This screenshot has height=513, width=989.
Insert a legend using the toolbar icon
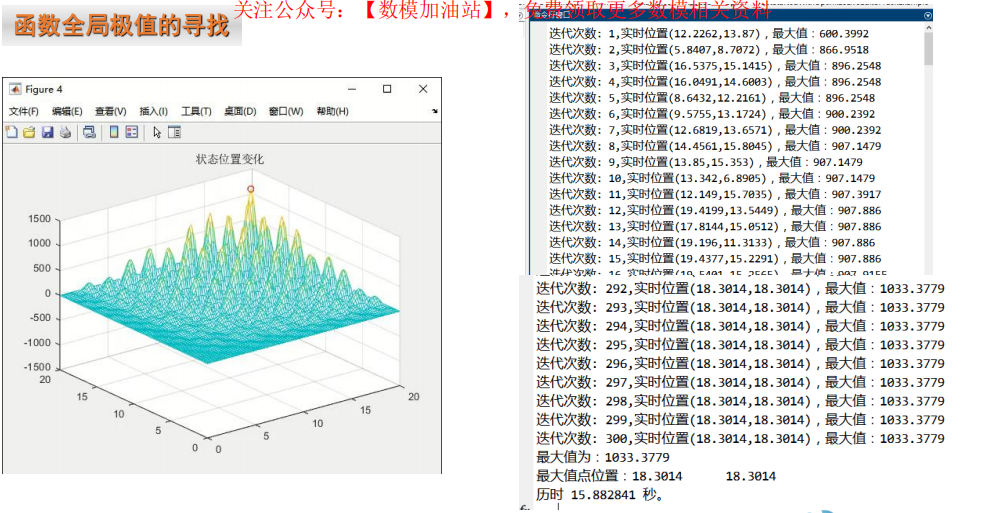pyautogui.click(x=132, y=132)
